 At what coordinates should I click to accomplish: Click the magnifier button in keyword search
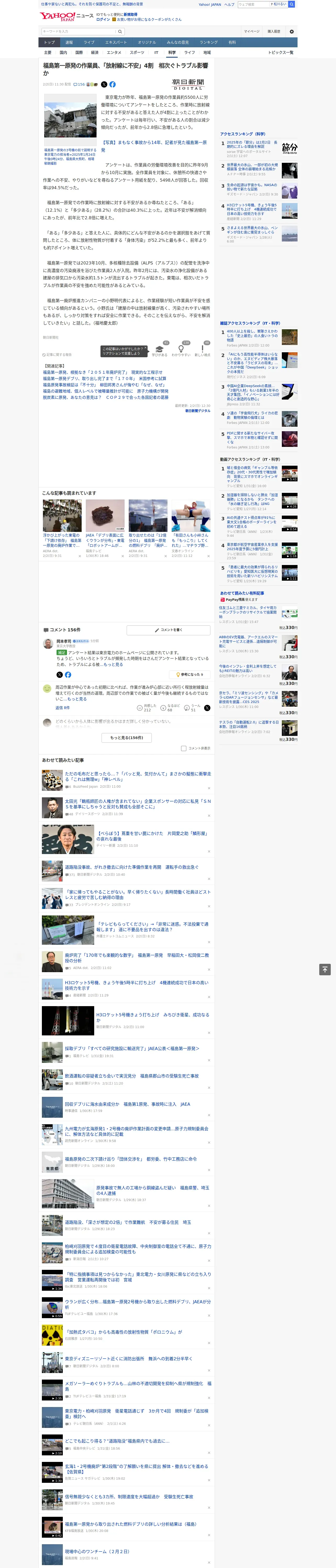pos(120,32)
